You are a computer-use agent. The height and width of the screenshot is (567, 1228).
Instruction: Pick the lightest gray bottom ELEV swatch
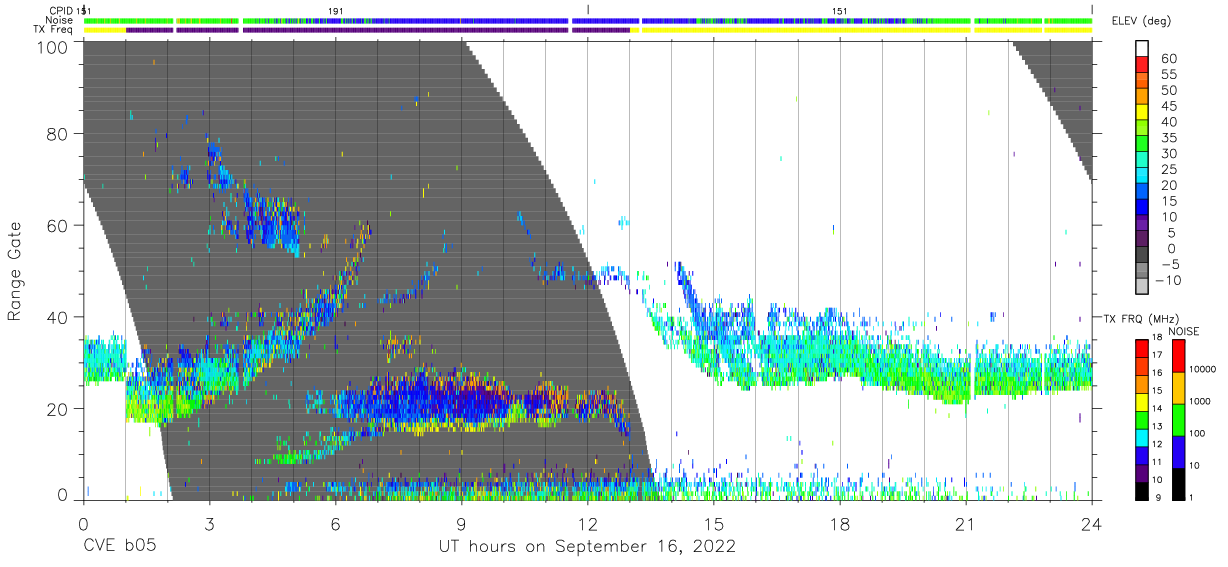coord(1144,287)
